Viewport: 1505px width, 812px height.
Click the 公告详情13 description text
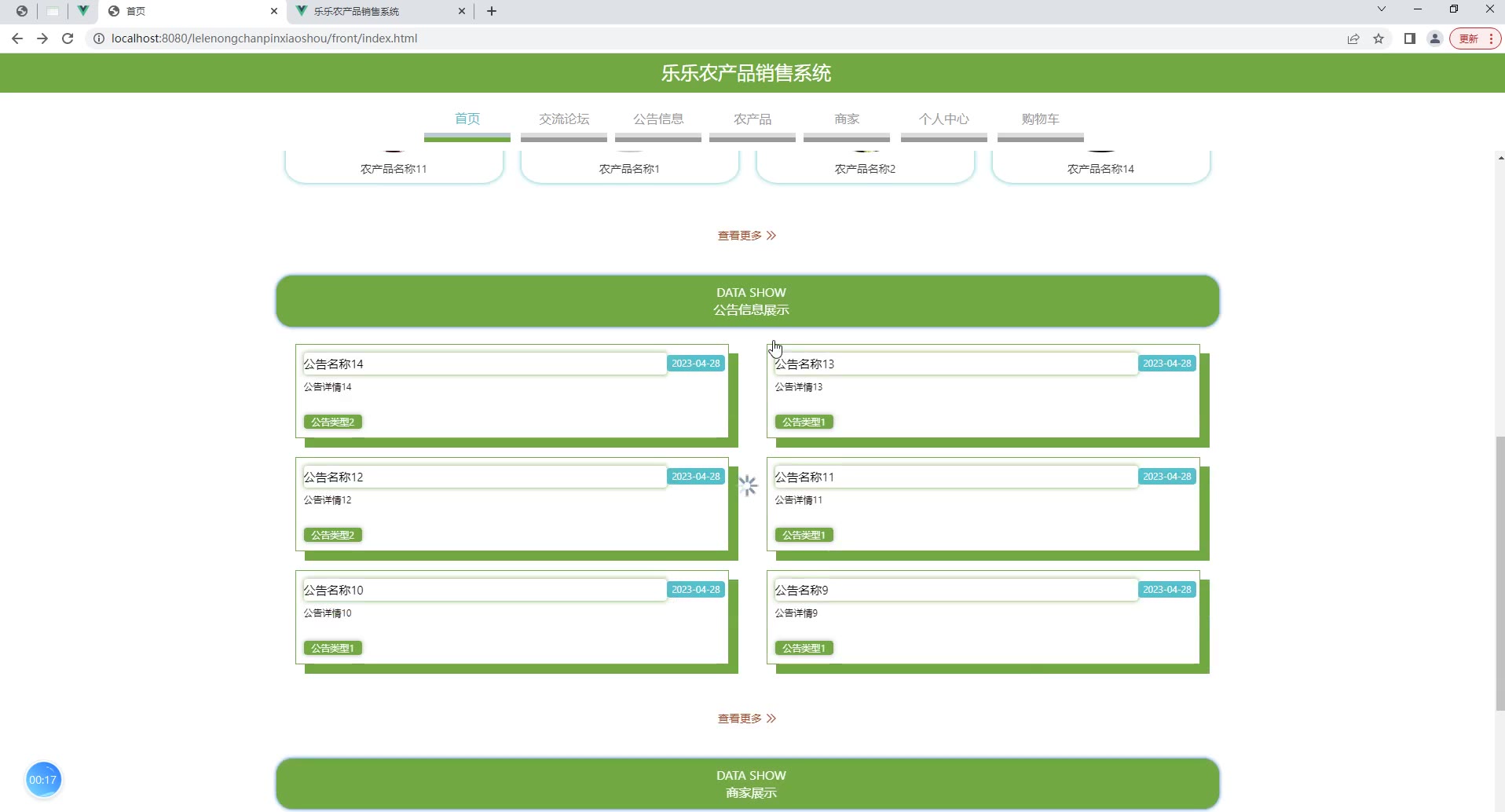(x=799, y=387)
